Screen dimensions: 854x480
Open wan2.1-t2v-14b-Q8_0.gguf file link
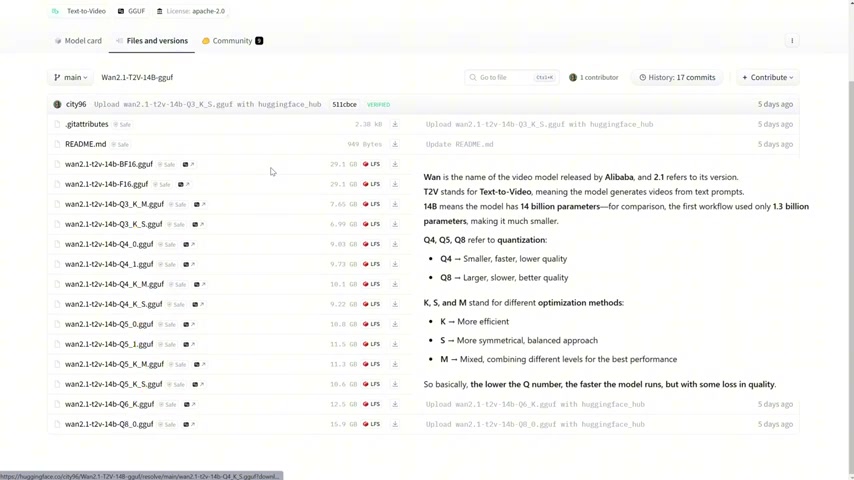coord(109,424)
